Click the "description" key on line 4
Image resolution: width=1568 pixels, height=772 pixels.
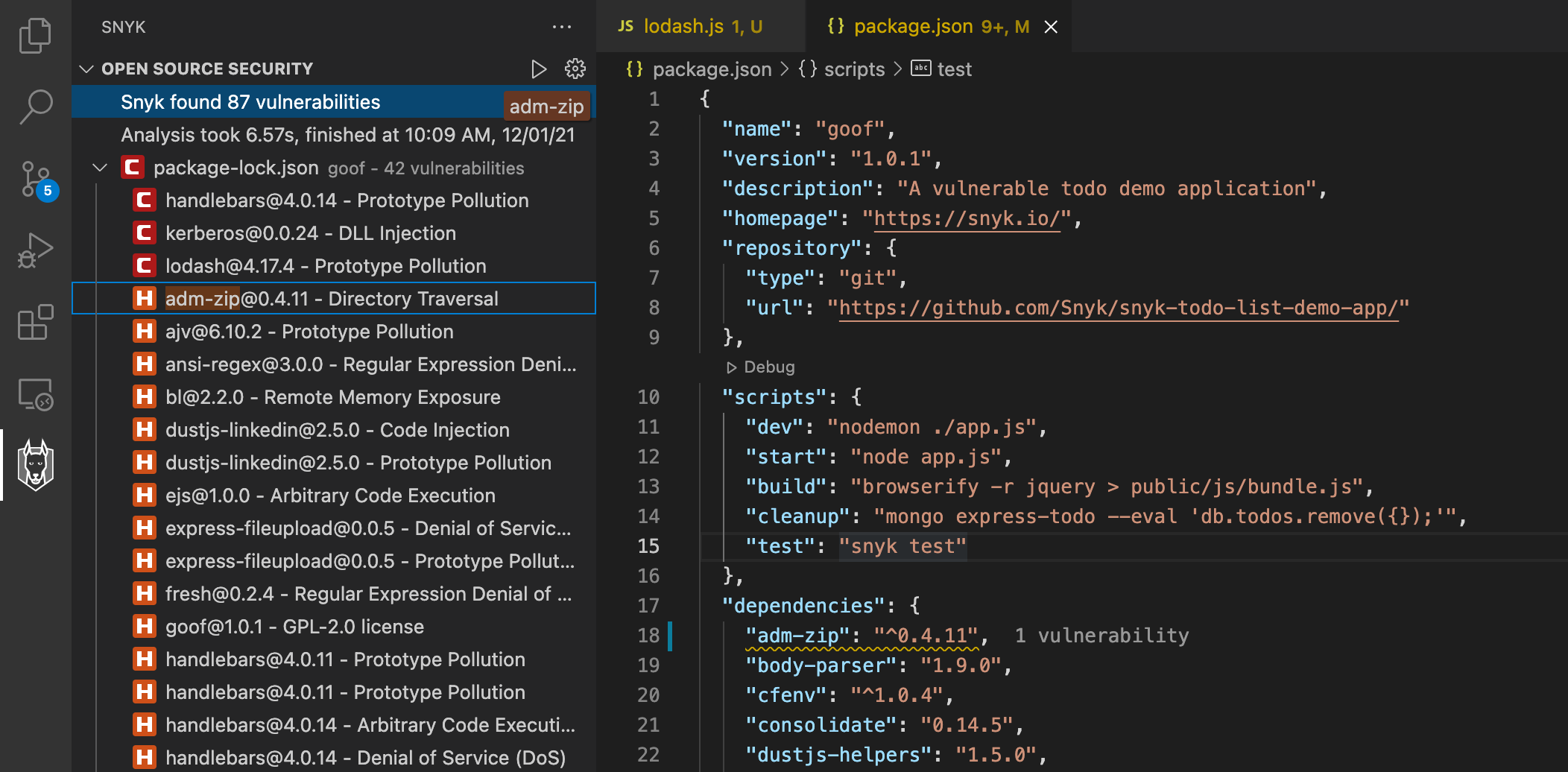[x=797, y=189]
